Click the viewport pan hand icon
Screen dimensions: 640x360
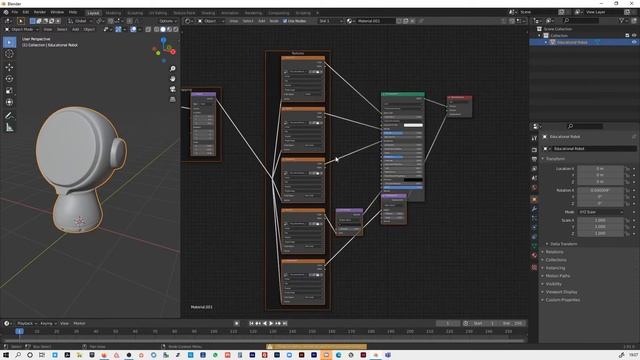pyautogui.click(x=173, y=79)
